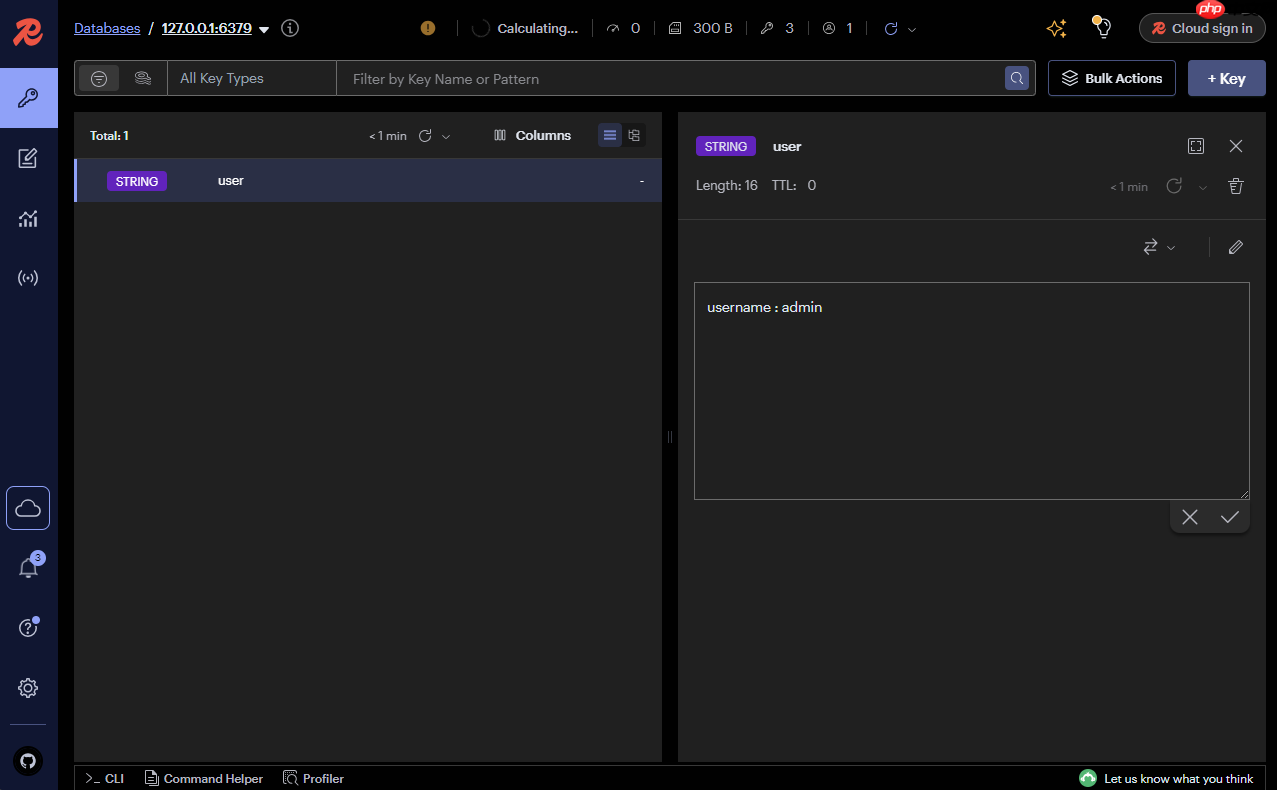The height and width of the screenshot is (790, 1277).
Task: Switch to list view of keys
Action: point(610,135)
